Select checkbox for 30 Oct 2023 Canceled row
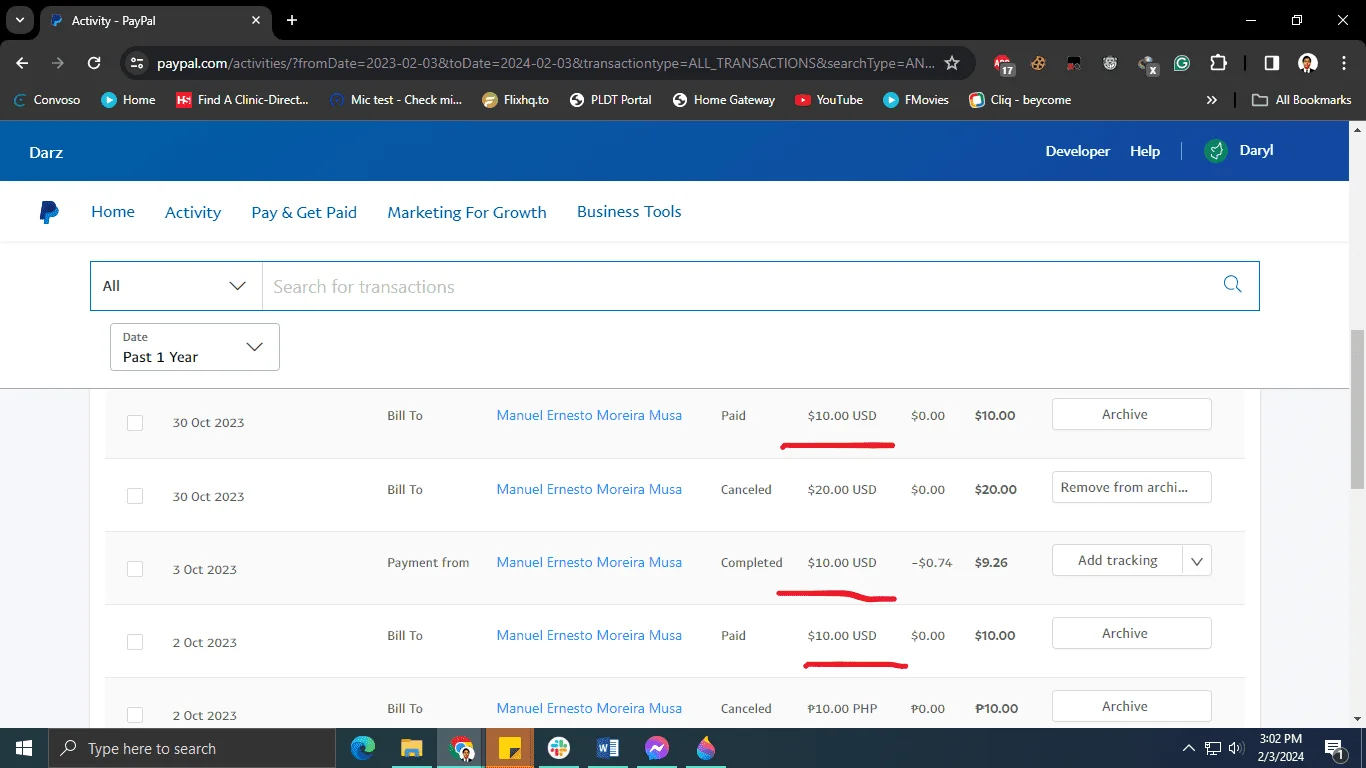The image size is (1366, 768). pos(135,496)
